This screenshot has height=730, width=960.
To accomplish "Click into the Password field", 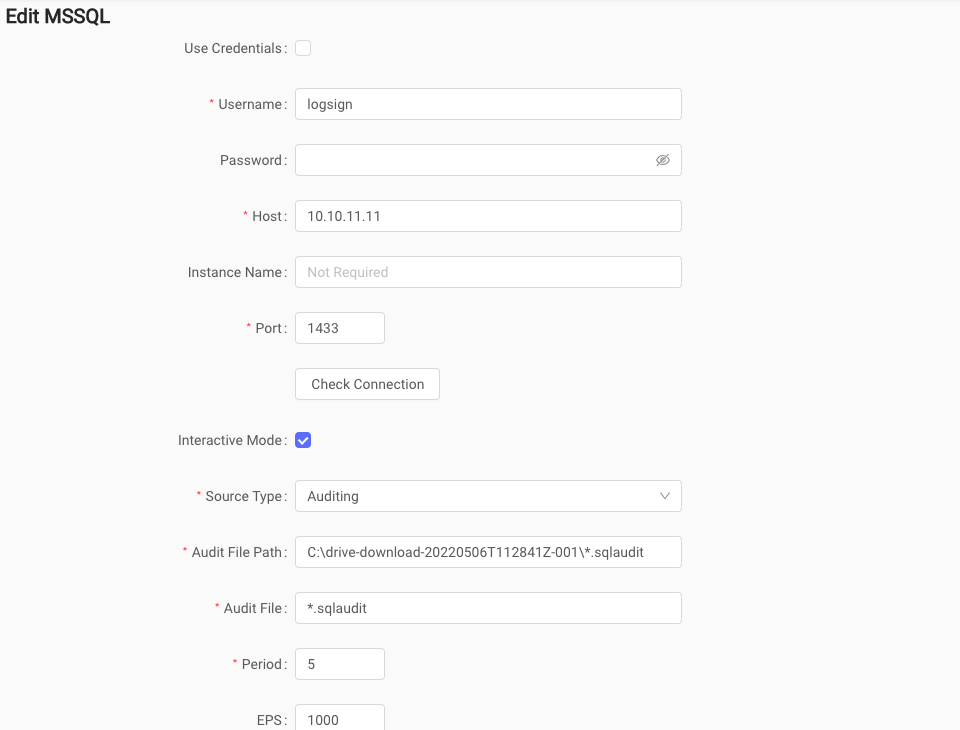I will coord(488,160).
